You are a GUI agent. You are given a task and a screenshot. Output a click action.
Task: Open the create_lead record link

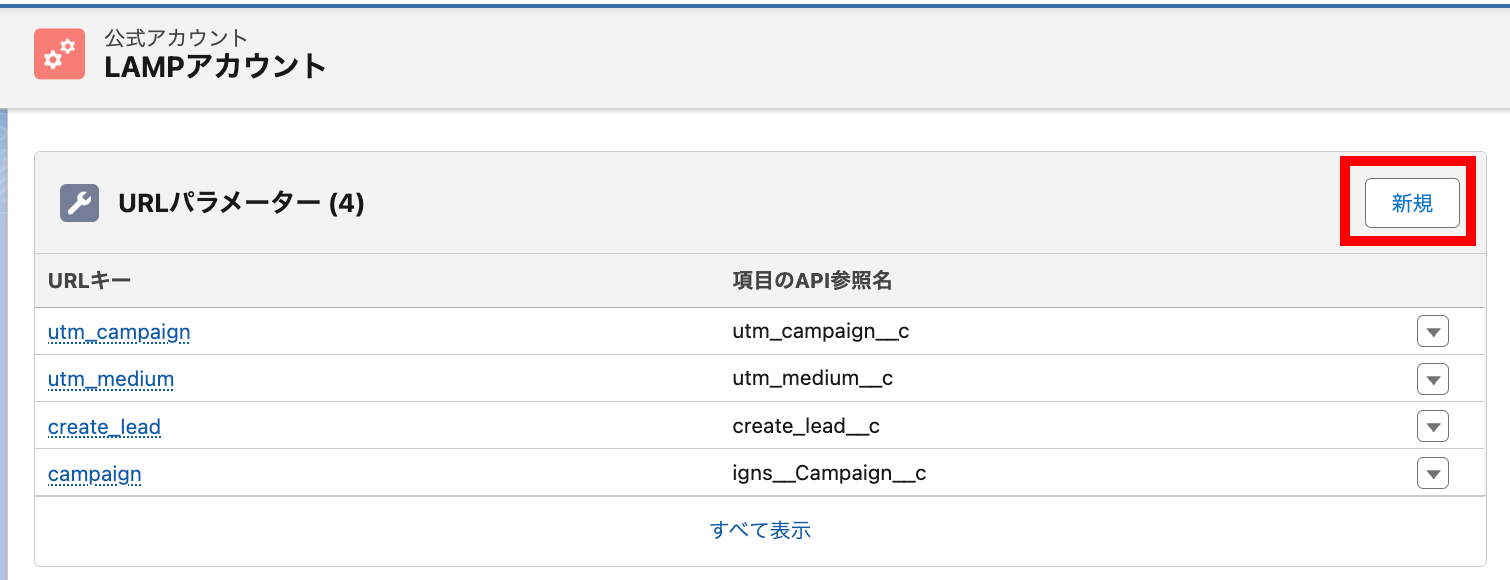(104, 427)
